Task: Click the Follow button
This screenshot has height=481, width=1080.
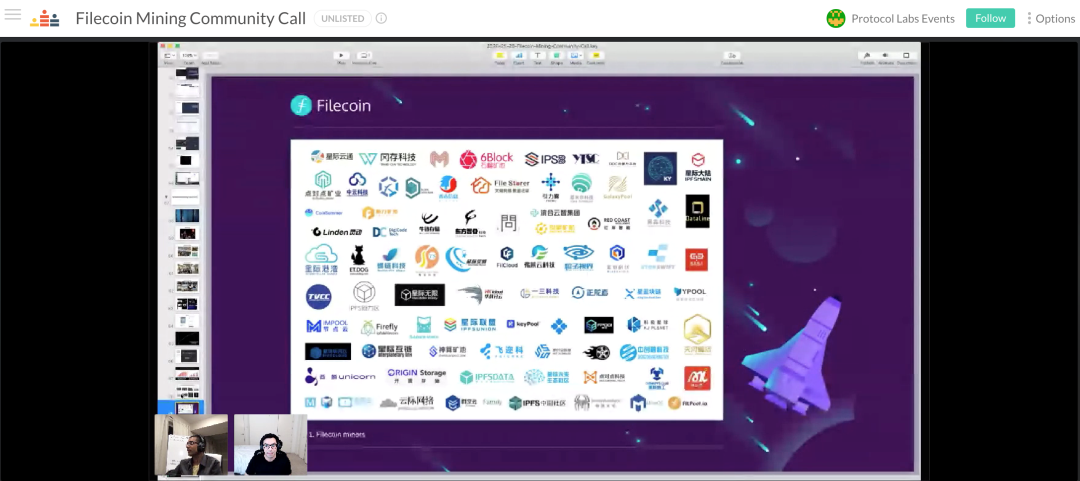Action: [x=990, y=18]
